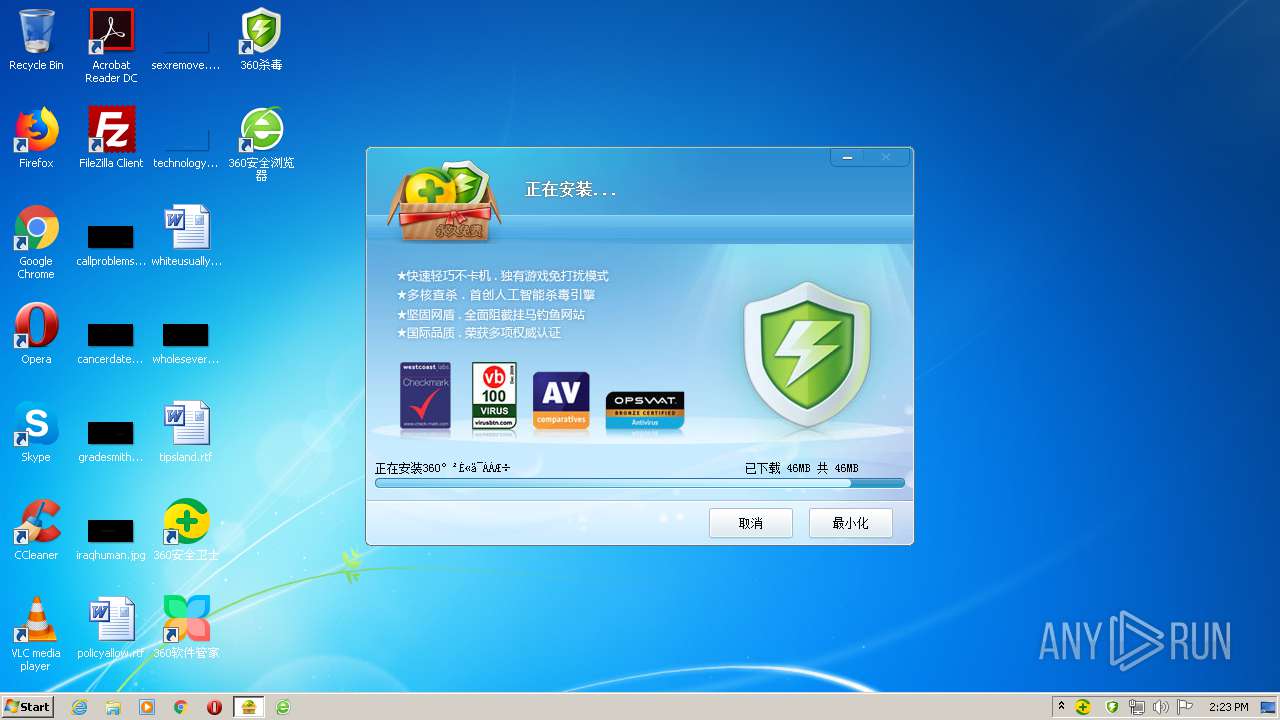Screen dimensions: 1280x720
Task: Click the 360安全卫士 yellow tray icon
Action: point(1083,707)
